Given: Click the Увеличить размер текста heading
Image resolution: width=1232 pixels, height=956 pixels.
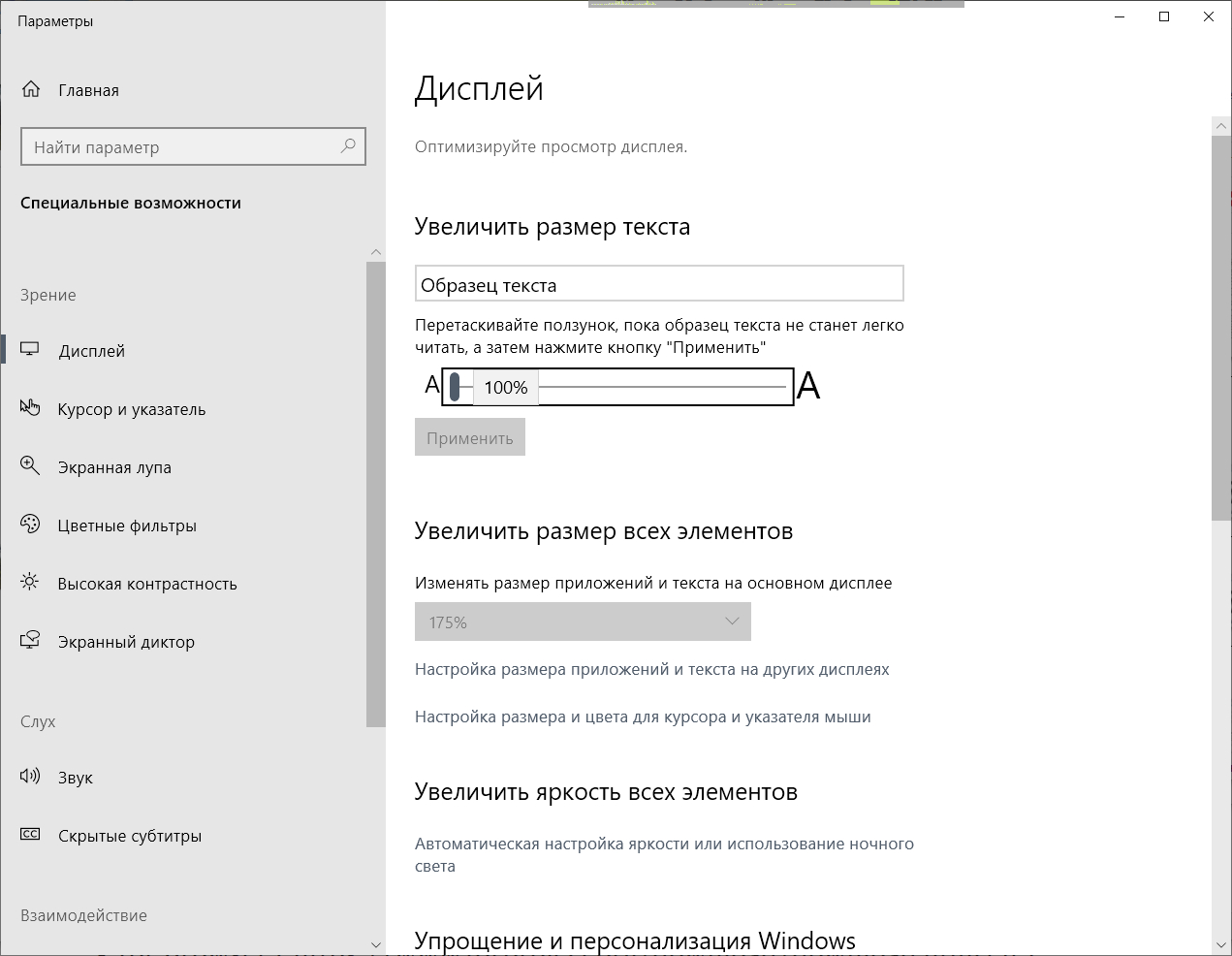Looking at the screenshot, I should [553, 226].
